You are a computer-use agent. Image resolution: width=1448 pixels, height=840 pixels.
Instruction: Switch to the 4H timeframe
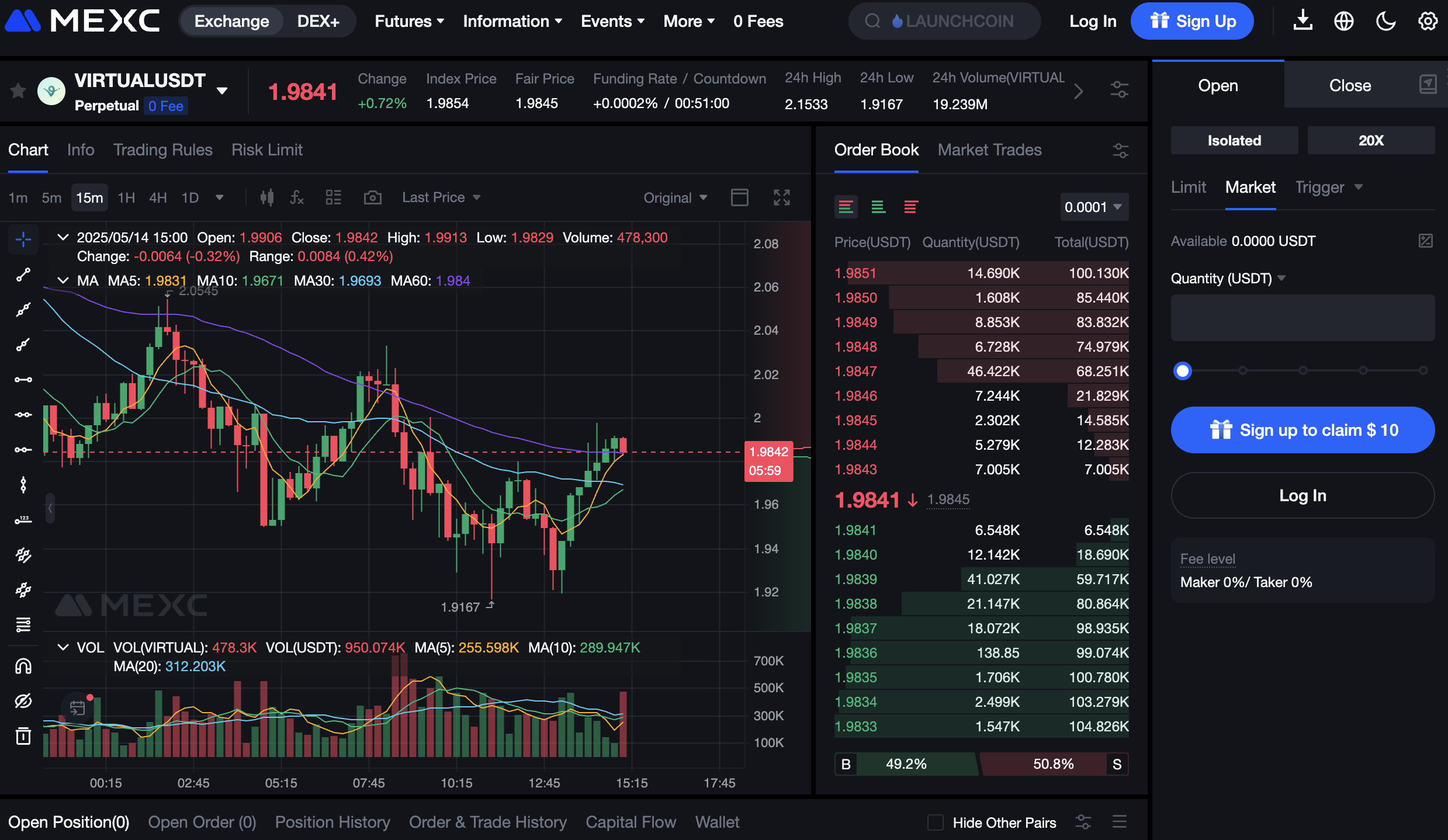coord(158,197)
